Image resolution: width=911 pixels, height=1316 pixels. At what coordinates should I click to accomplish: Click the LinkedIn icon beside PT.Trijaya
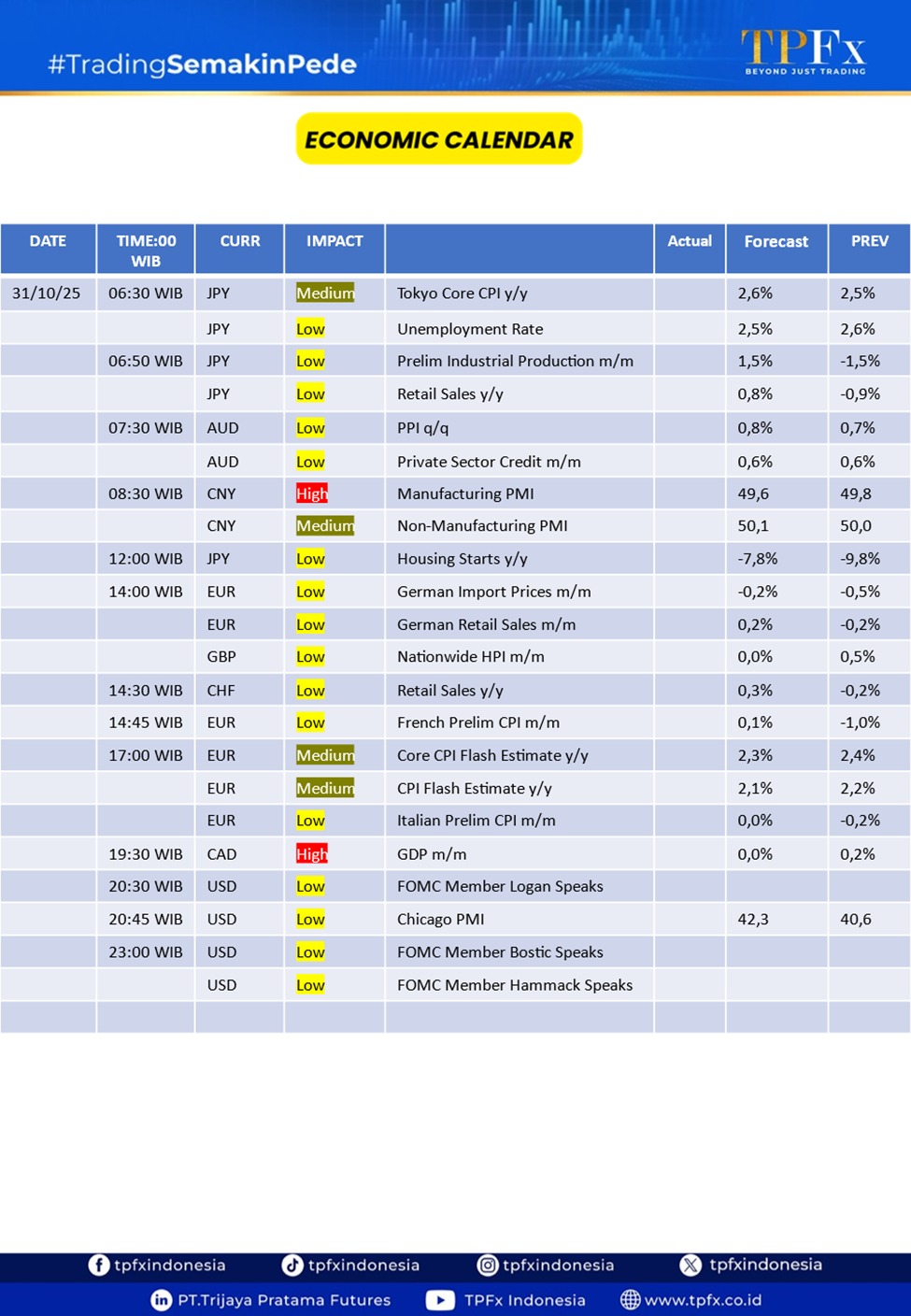(x=162, y=1300)
